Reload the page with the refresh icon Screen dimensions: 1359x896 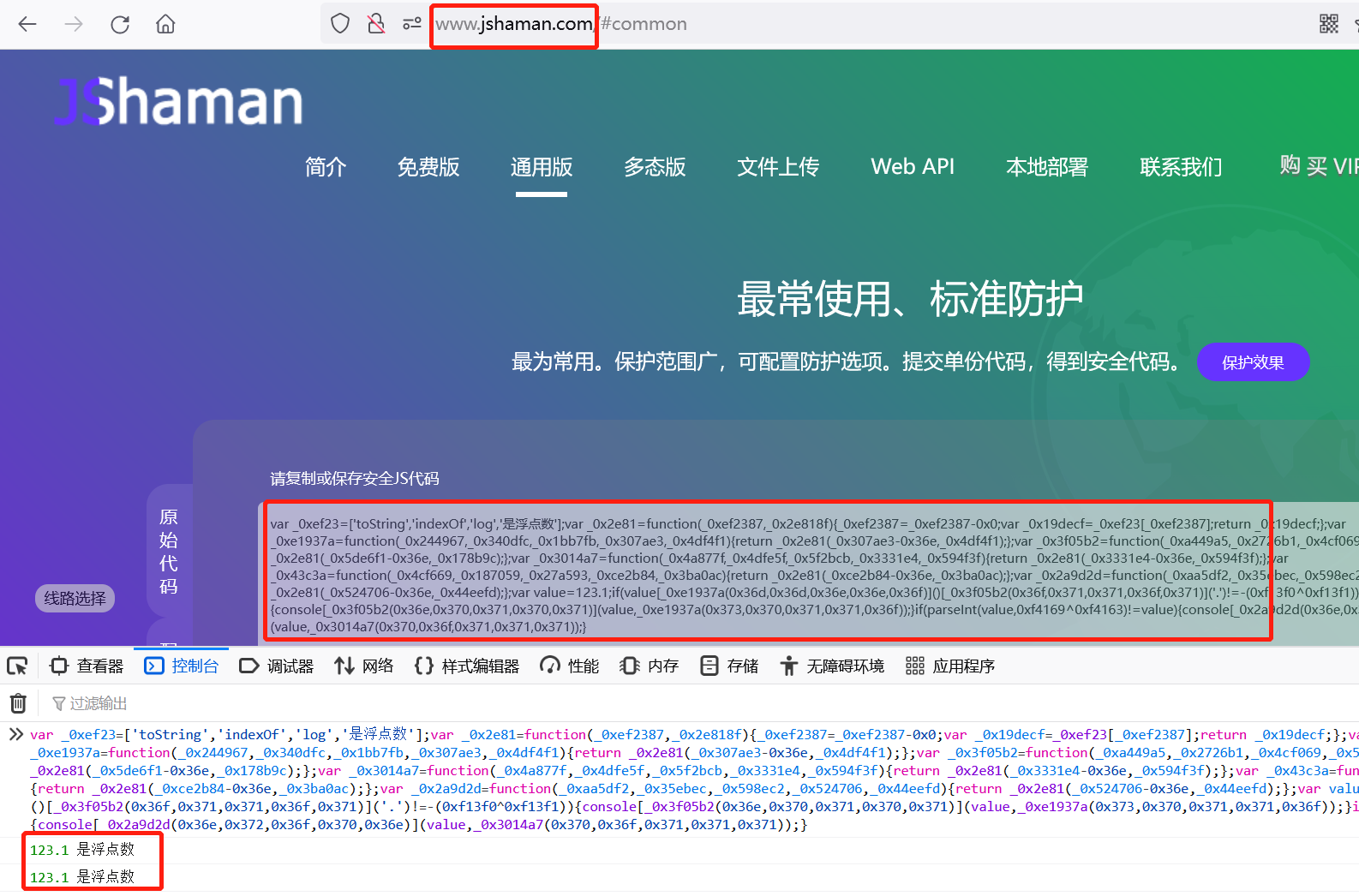pos(120,24)
